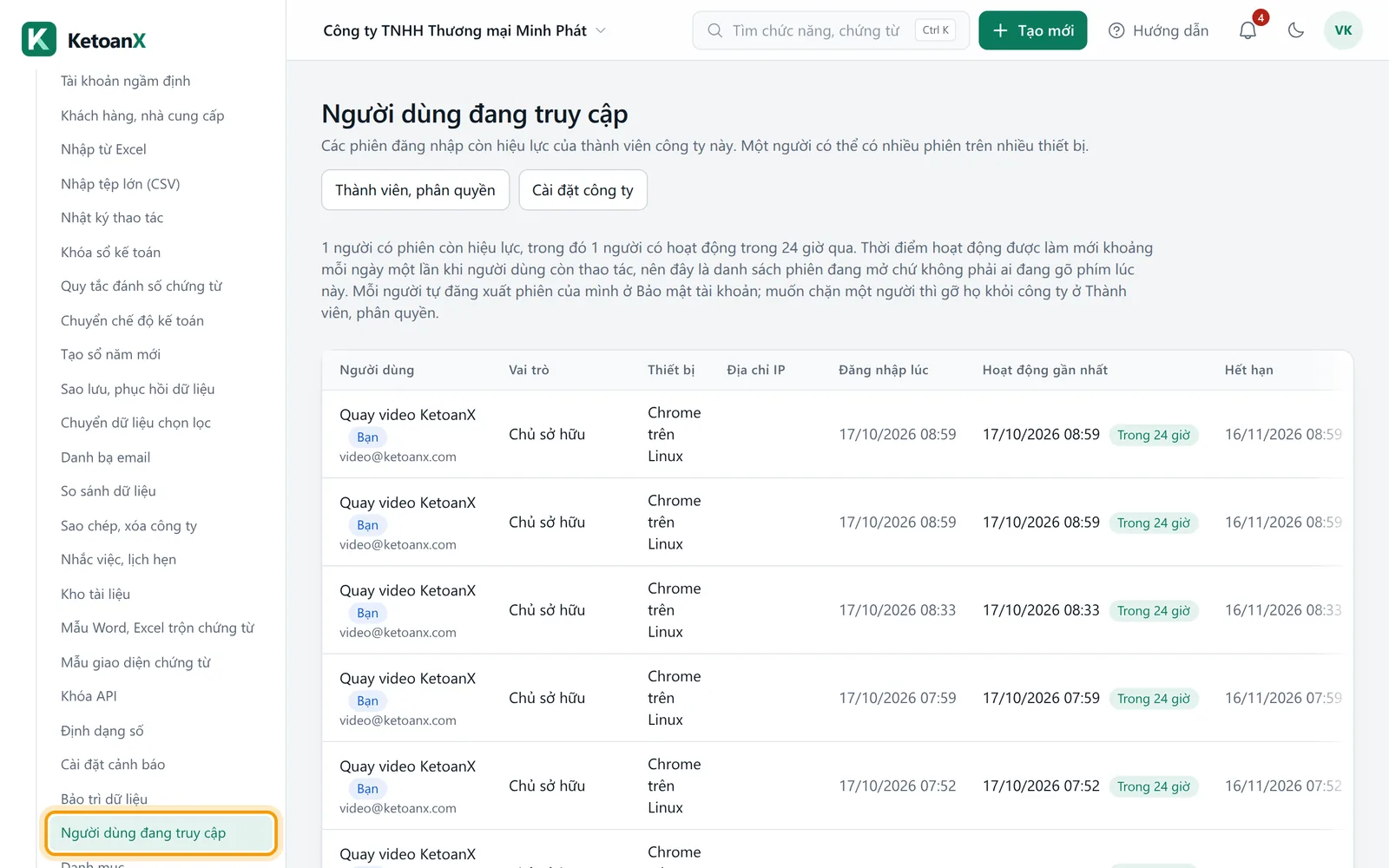
Task: Open Sao lưu, phục hồi dữ liệu
Action: tap(137, 389)
